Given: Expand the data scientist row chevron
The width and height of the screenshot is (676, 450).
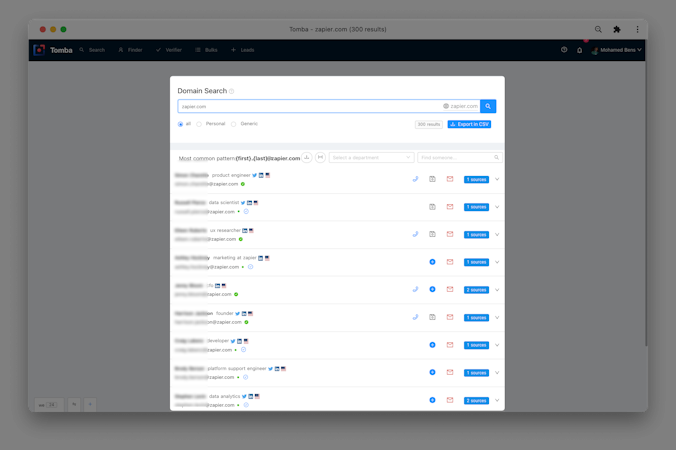Looking at the screenshot, I should 497,207.
